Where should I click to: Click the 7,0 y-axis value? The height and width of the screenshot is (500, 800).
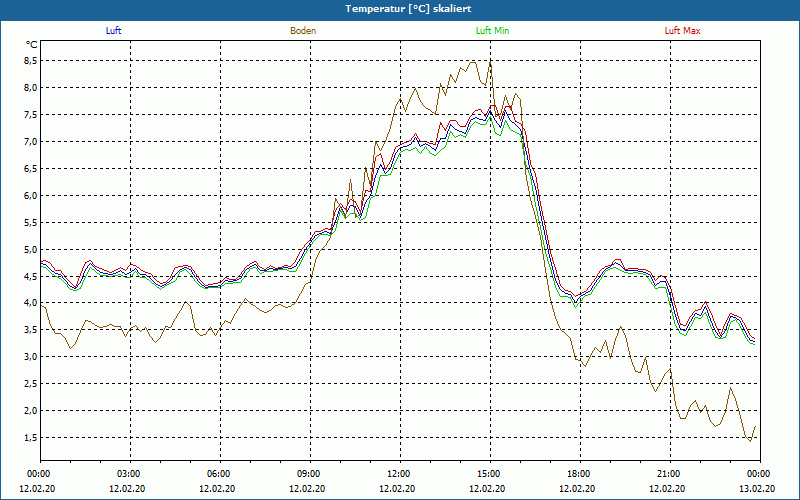pyautogui.click(x=31, y=142)
